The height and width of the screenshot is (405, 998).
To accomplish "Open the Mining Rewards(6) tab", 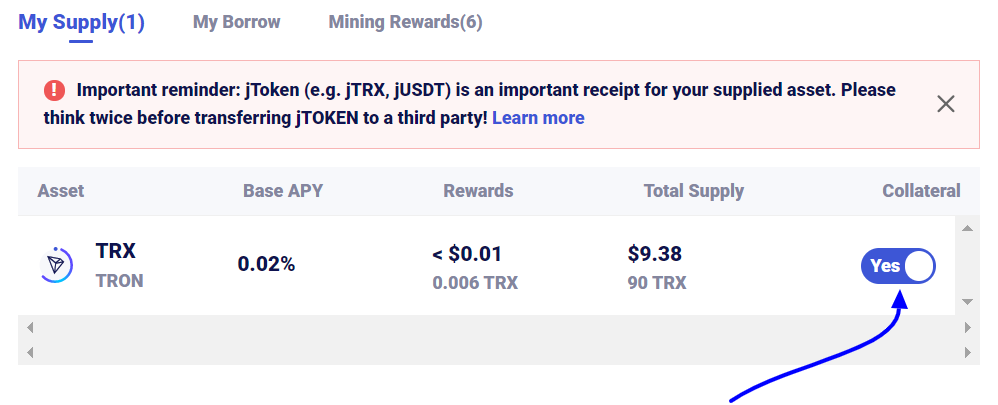I will [x=405, y=22].
